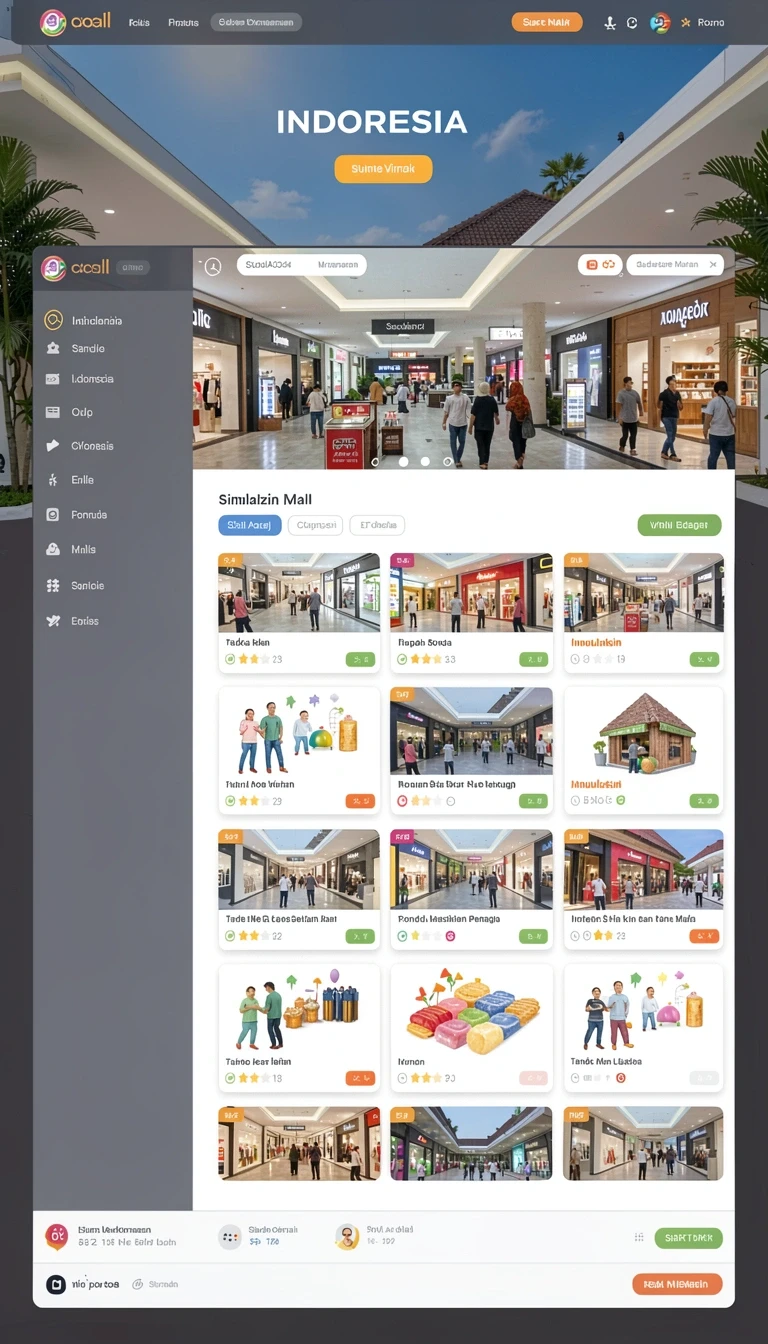Click the tag icon beside Cfonesia

(x=53, y=446)
